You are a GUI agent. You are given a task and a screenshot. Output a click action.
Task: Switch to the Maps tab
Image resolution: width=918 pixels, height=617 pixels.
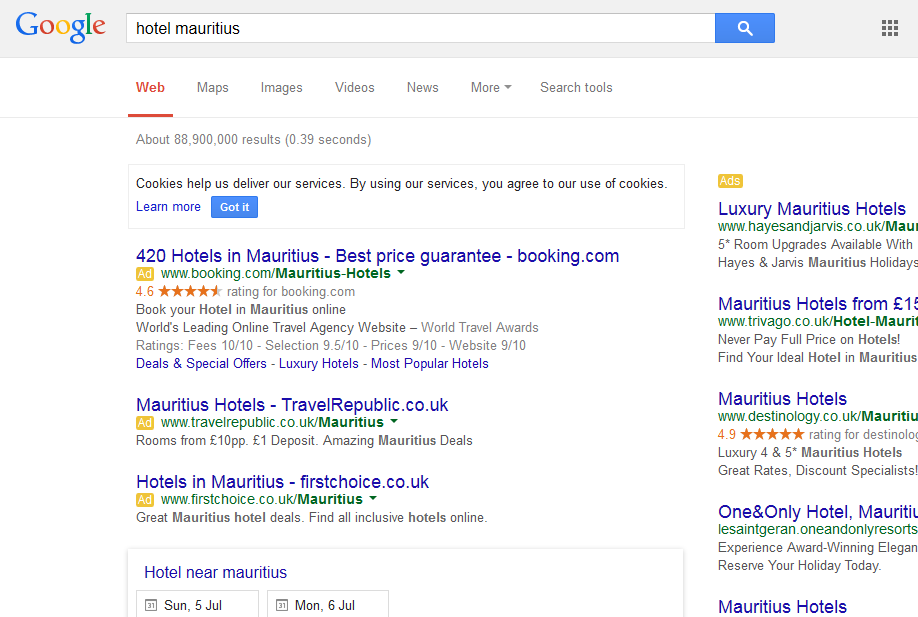[x=213, y=87]
